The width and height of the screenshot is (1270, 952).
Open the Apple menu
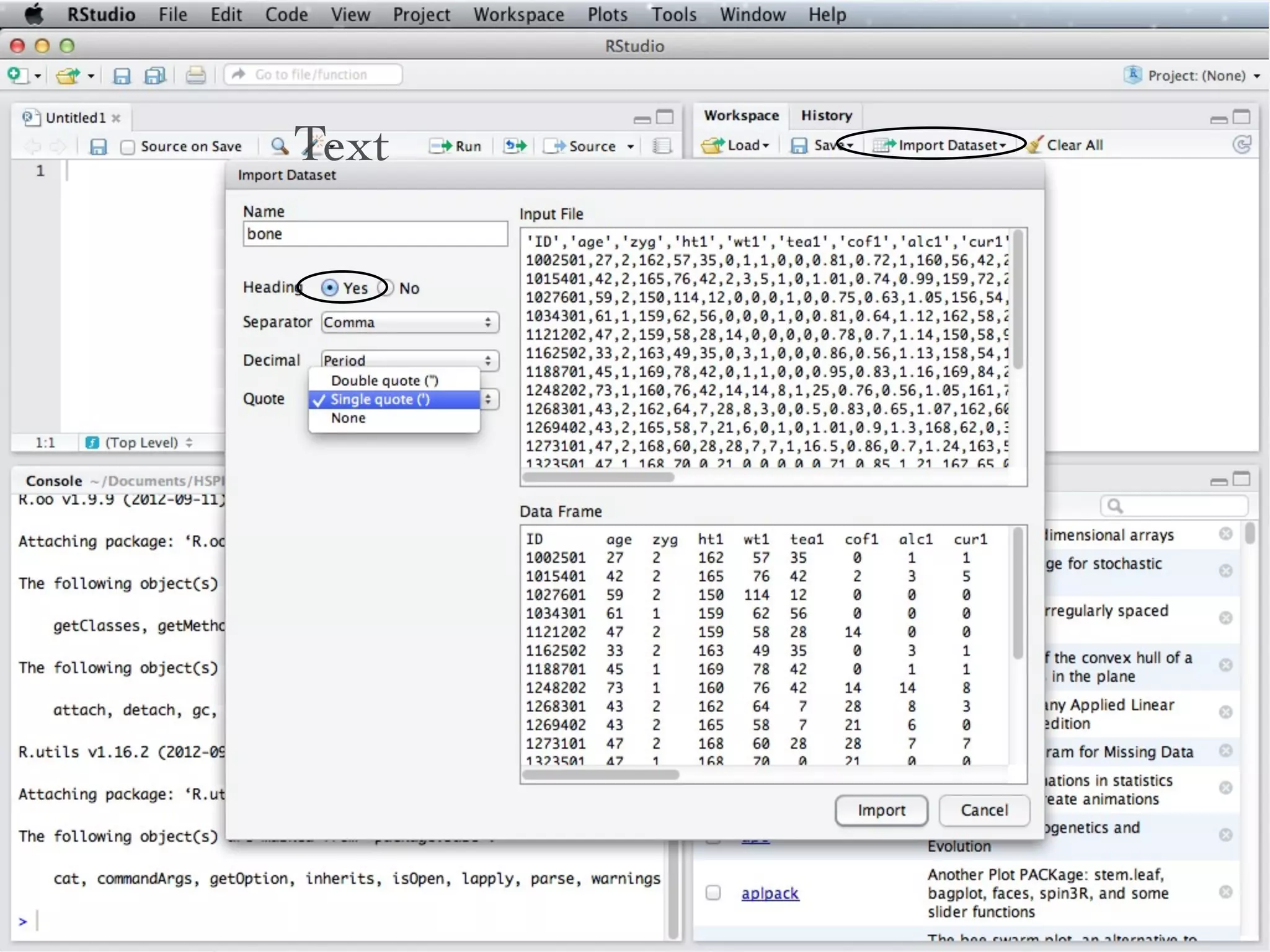(33, 14)
